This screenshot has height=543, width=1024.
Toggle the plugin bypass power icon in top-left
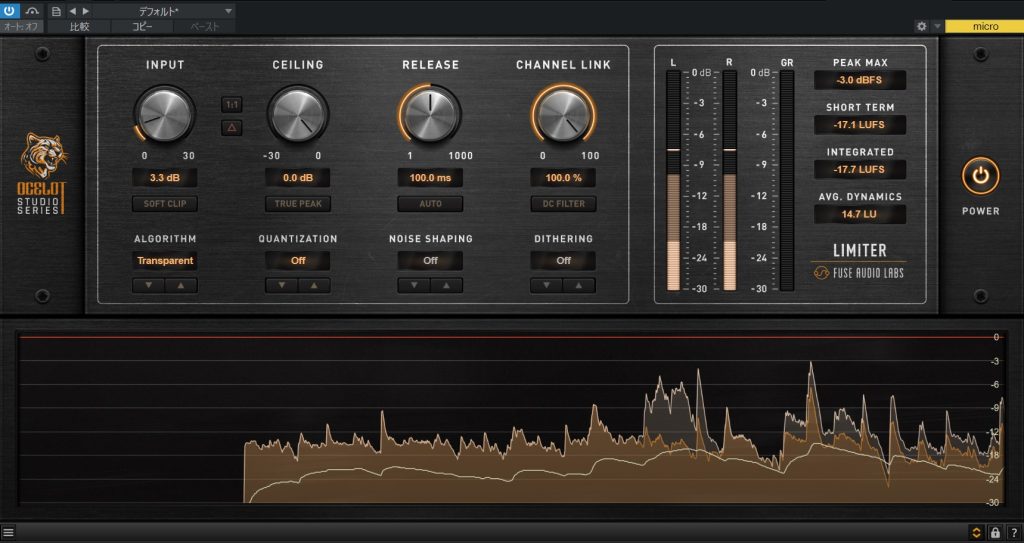(x=10, y=10)
